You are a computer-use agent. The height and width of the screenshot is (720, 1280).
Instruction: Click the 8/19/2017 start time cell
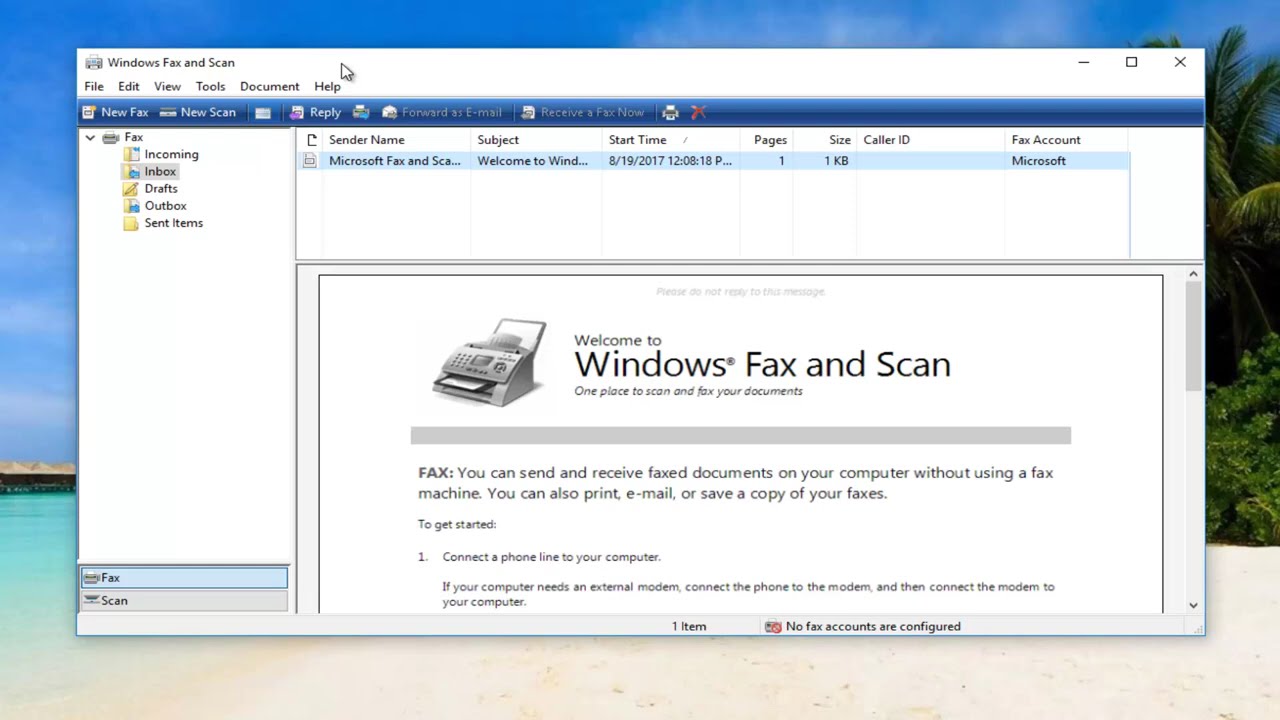click(671, 160)
